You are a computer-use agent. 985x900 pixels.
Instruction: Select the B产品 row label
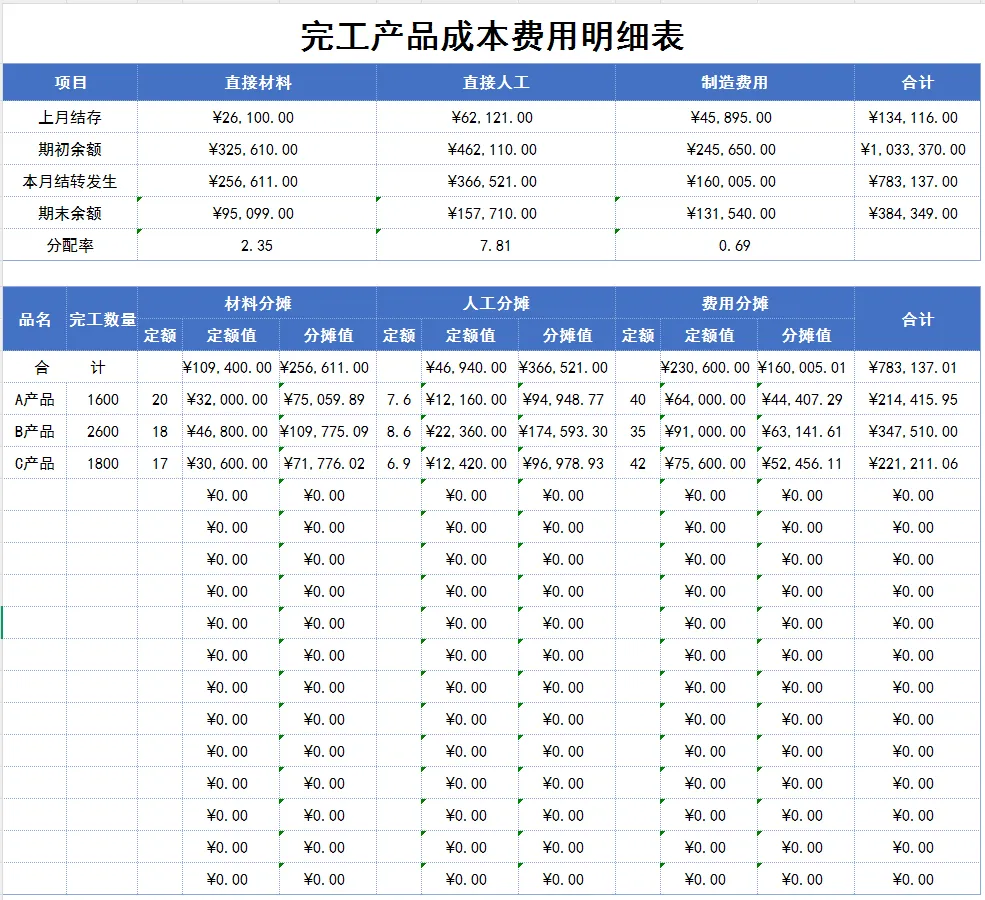[x=35, y=431]
